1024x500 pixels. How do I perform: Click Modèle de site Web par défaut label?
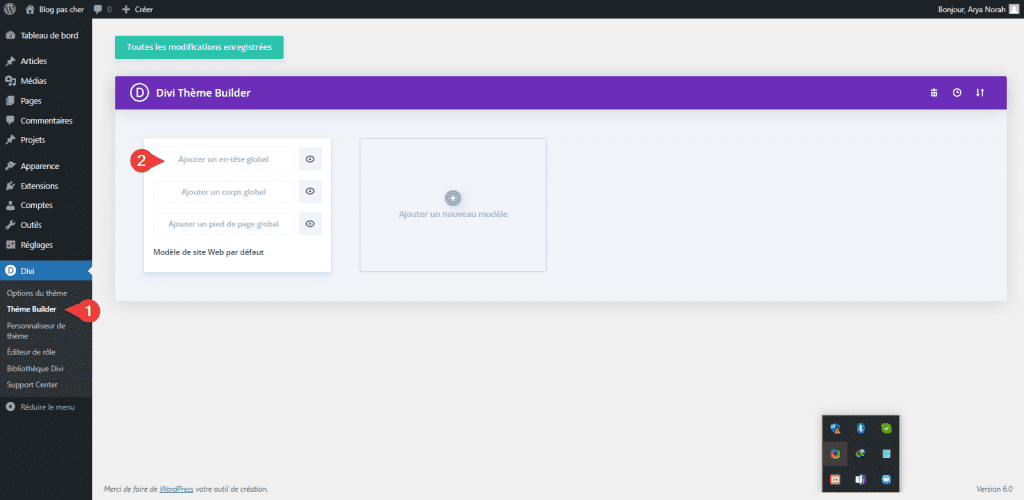coord(208,251)
